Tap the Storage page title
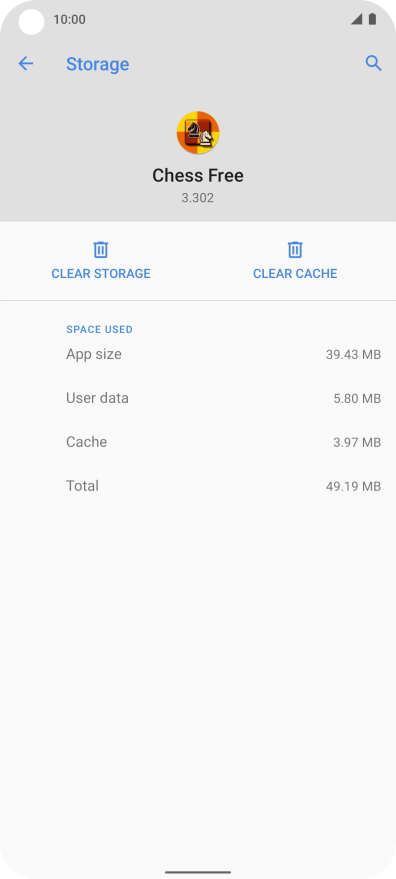Screen dimensions: 396x879 pos(98,64)
